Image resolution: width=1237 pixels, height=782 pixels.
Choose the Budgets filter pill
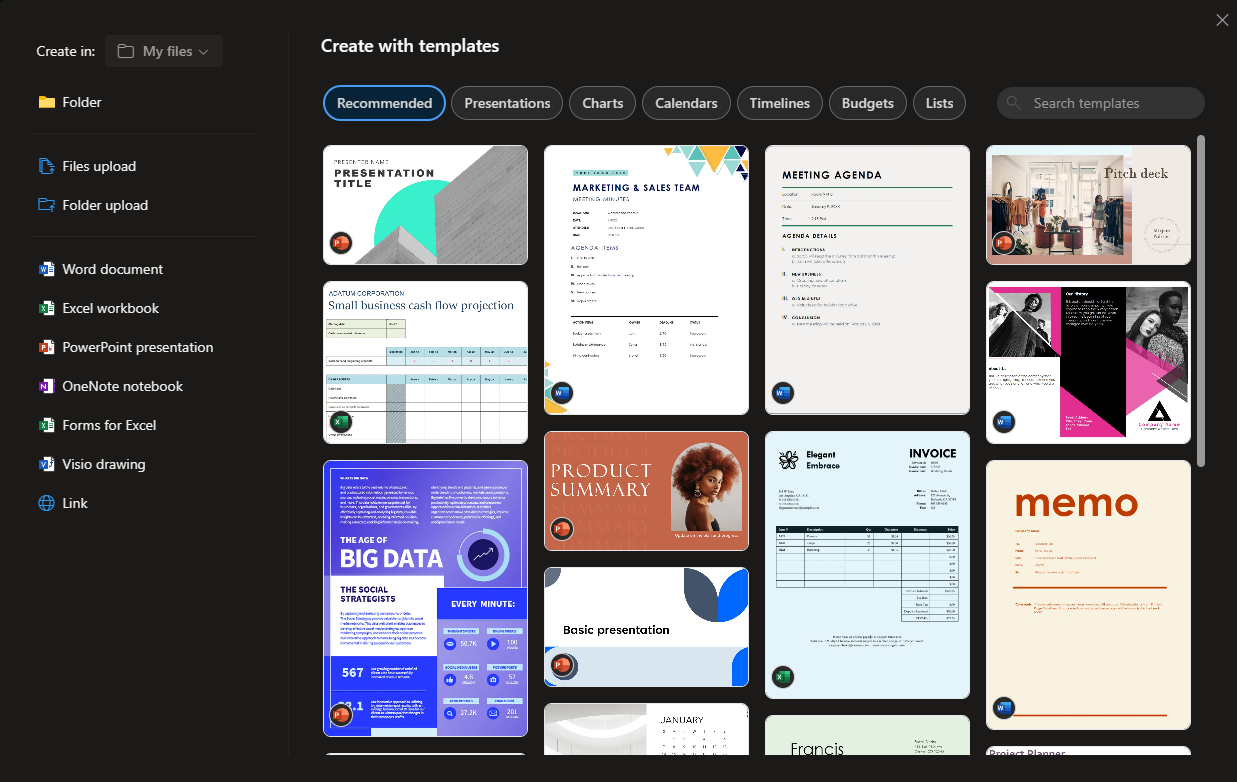pos(867,103)
